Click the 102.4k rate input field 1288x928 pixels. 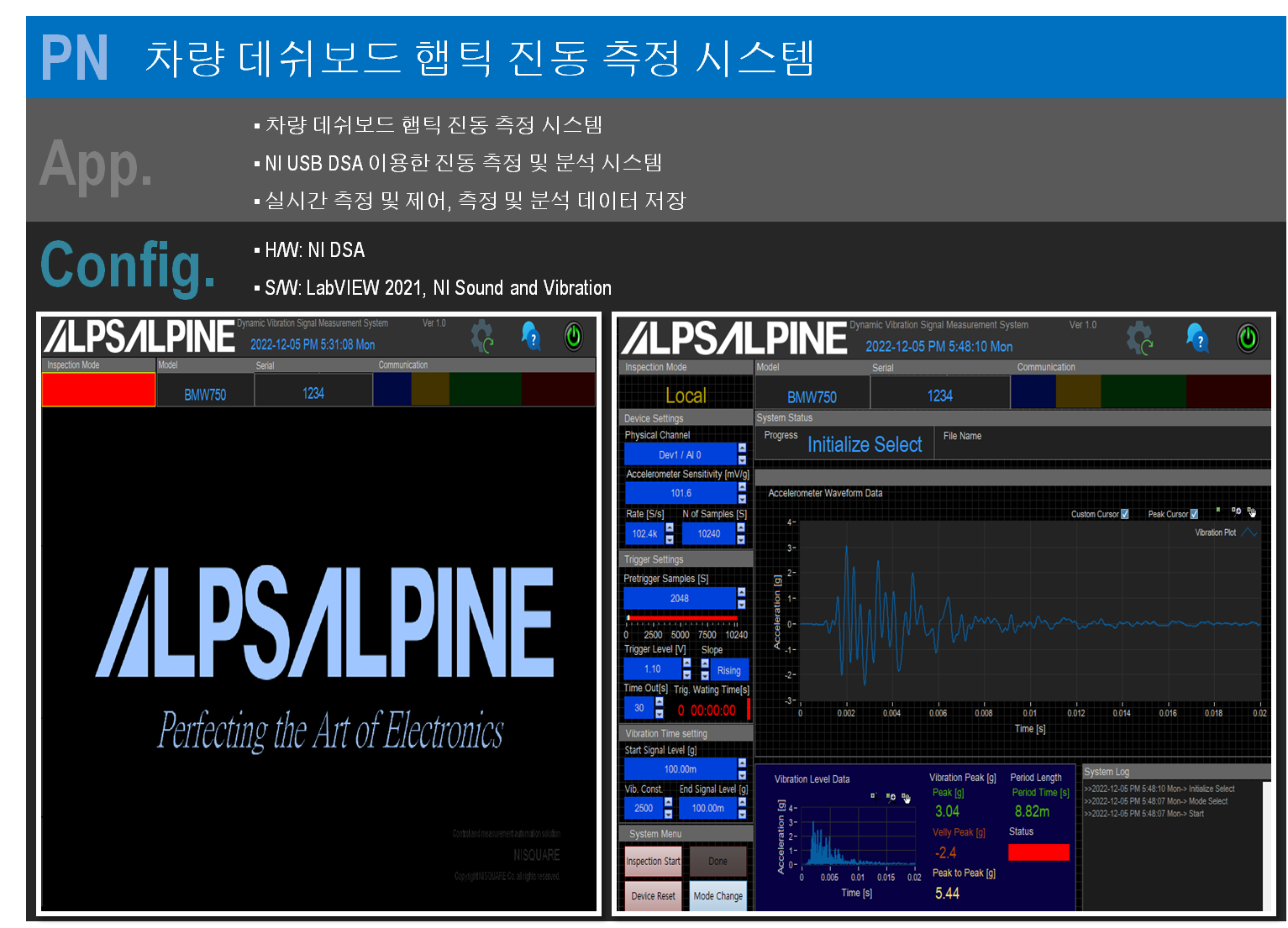click(644, 533)
